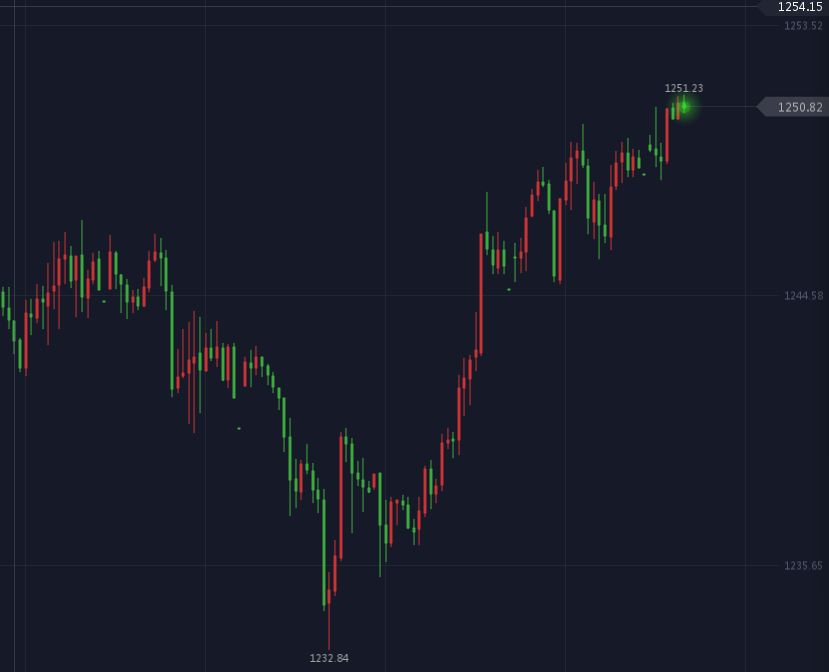
Task: Click the green dash below candles near 1250.82 line
Action: pyautogui.click(x=644, y=174)
